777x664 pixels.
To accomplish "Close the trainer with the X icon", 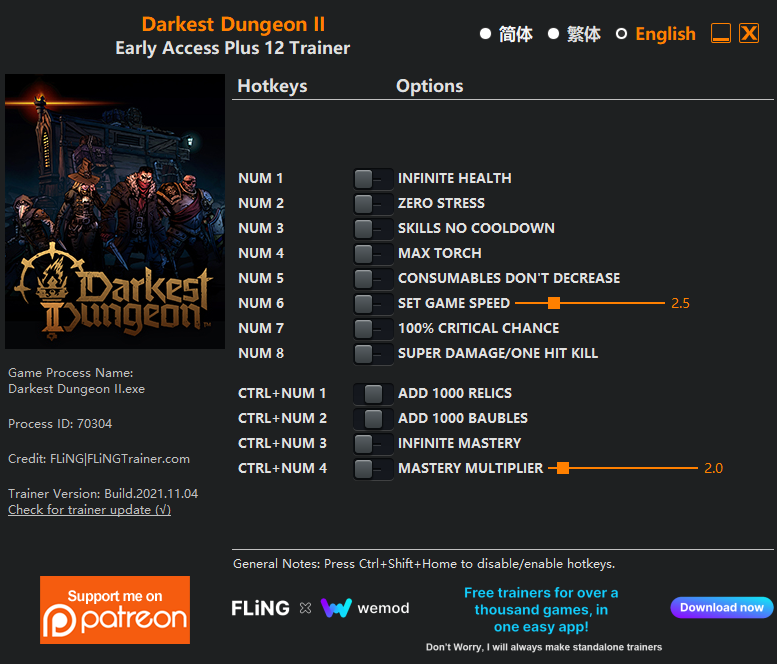I will (x=749, y=33).
